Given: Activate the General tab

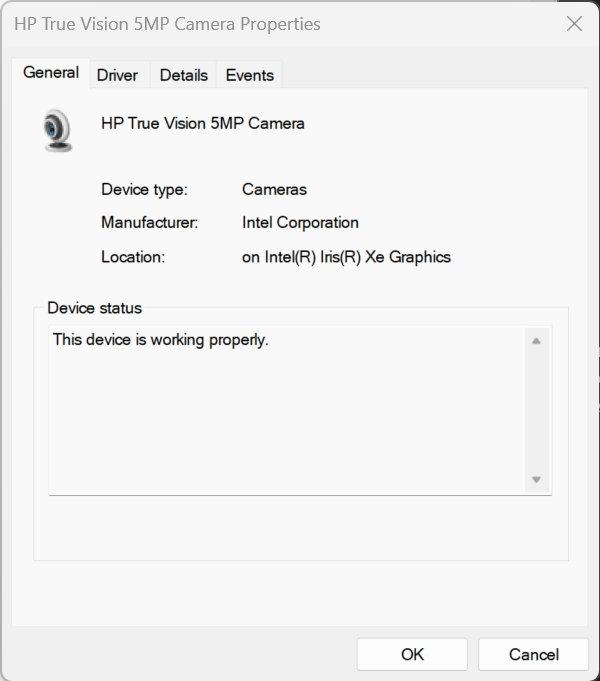Looking at the screenshot, I should 51,73.
